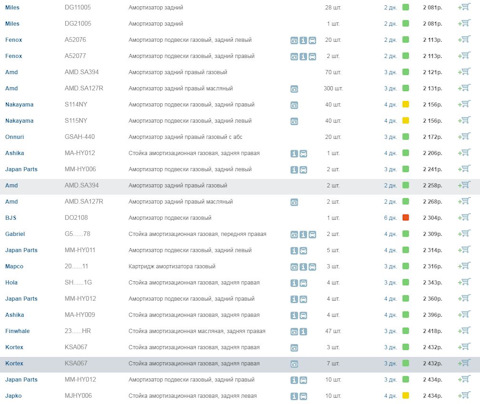This screenshot has width=480, height=404.
Task: Click 6 дн. delivery link for BJS
Action: (x=390, y=218)
